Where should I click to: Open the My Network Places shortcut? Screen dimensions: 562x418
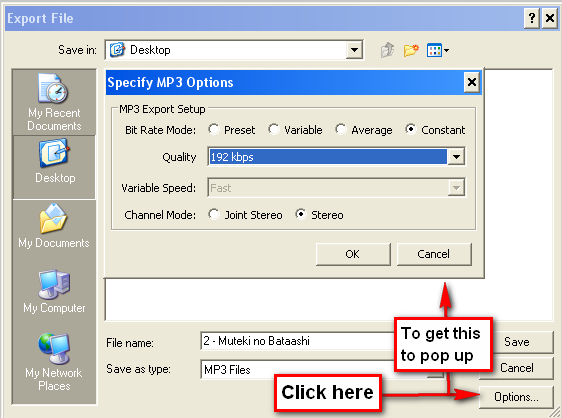point(54,362)
